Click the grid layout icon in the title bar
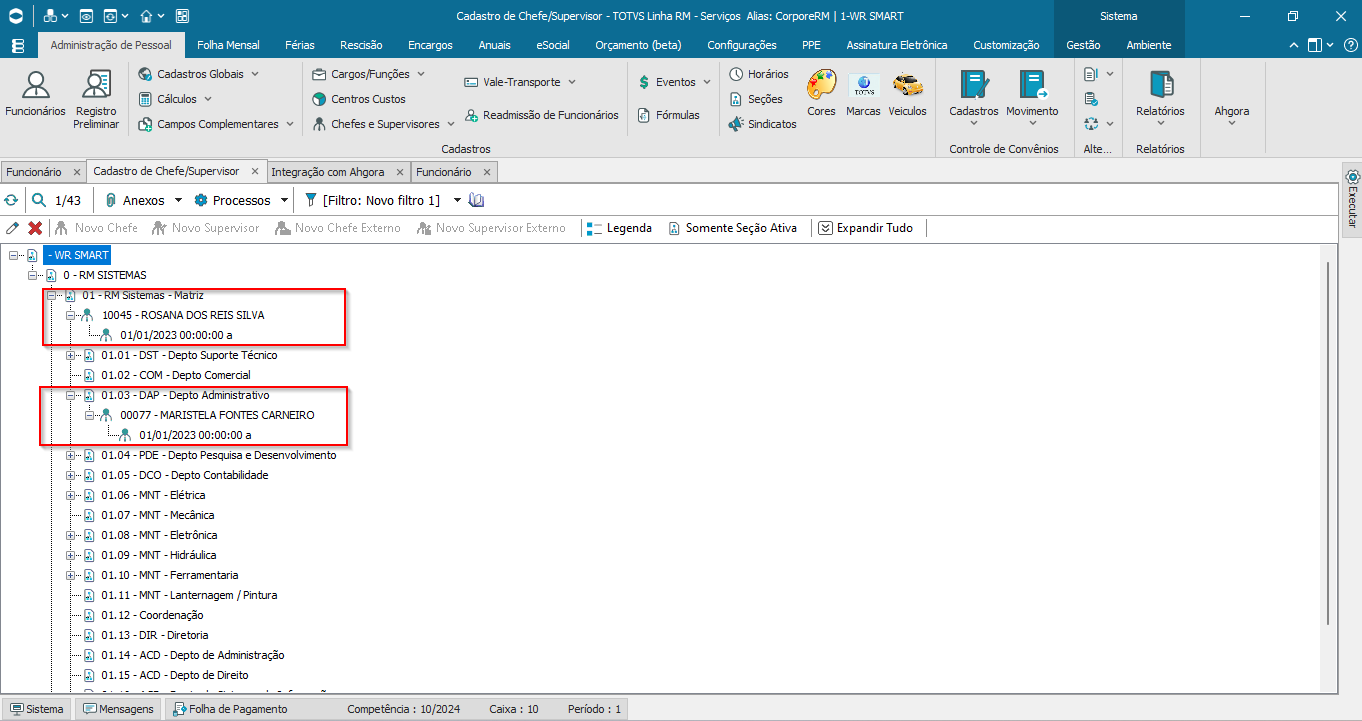 182,16
